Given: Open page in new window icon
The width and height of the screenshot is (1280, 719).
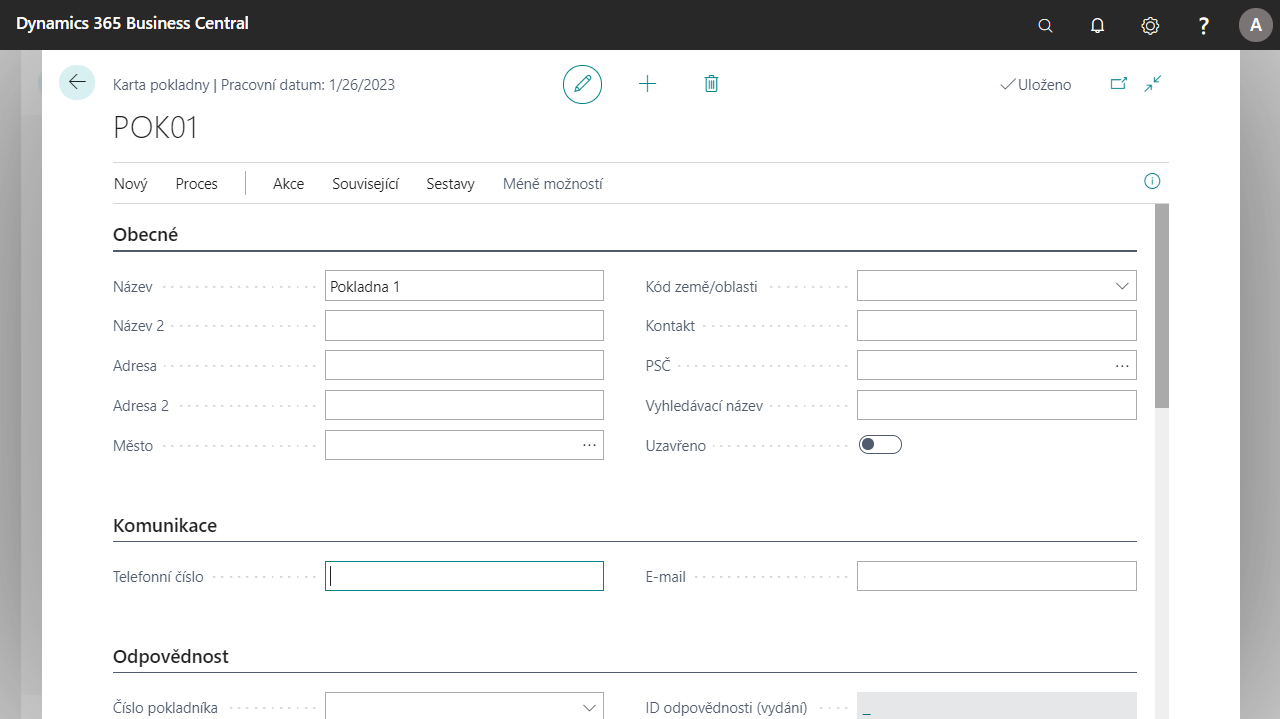Looking at the screenshot, I should [1119, 84].
